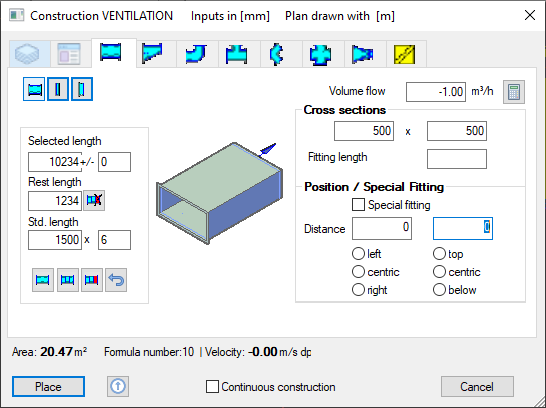The height and width of the screenshot is (408, 546).
Task: Click the Cancel button
Action: (x=477, y=386)
